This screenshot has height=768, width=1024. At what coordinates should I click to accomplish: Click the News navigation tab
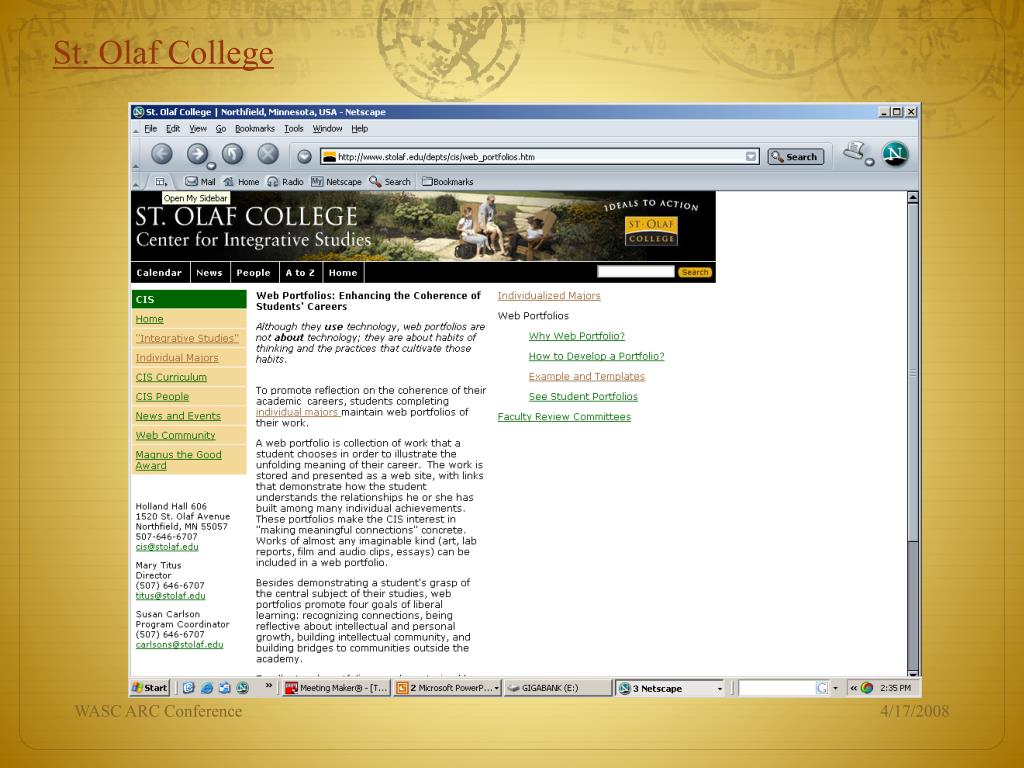[210, 272]
